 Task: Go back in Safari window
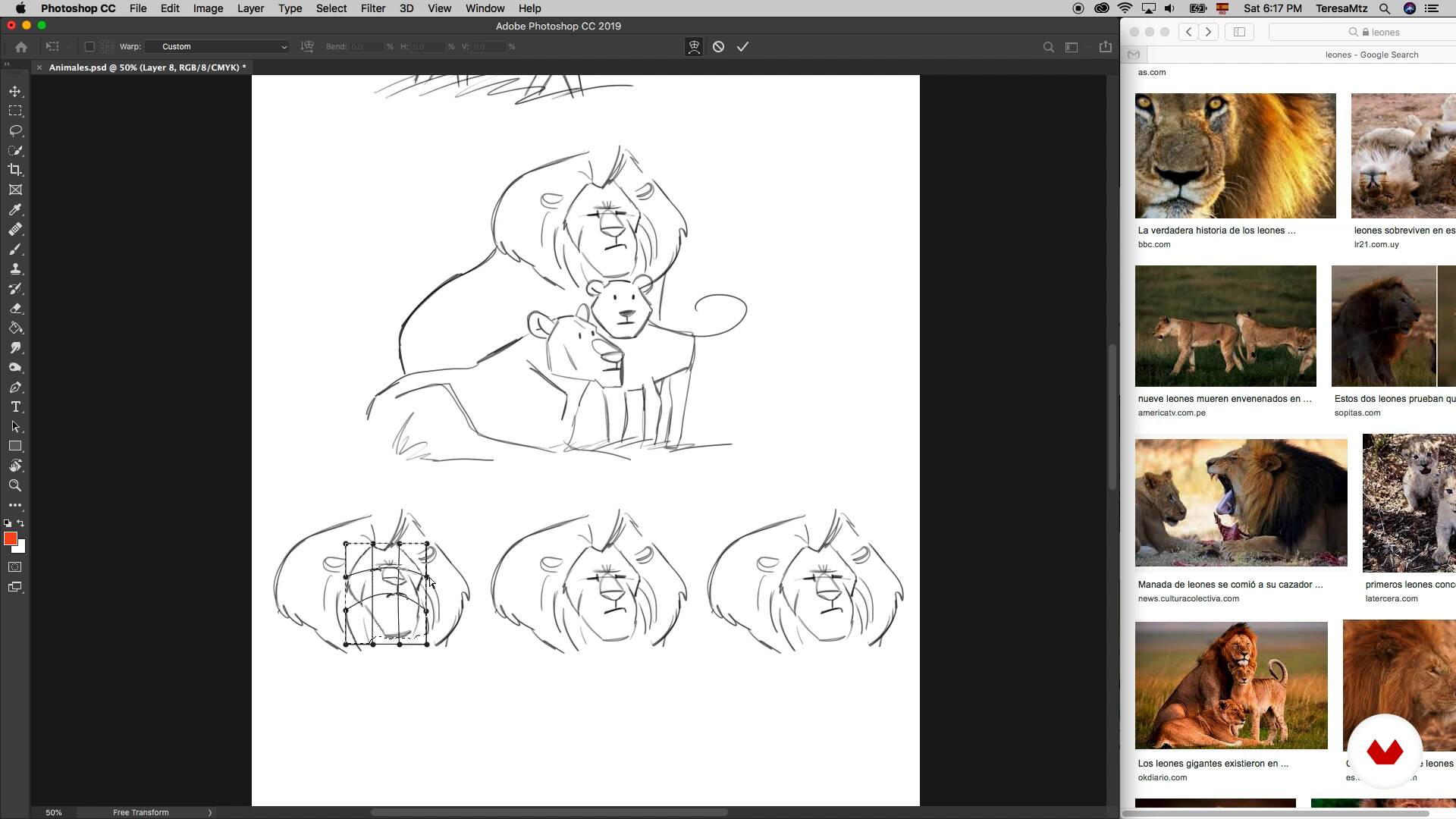[x=1188, y=32]
